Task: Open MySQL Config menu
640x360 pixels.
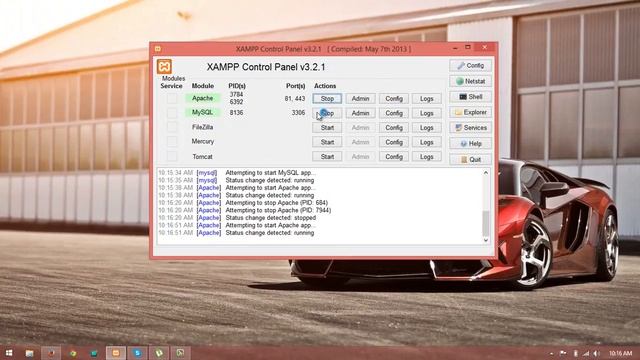Action: click(394, 113)
